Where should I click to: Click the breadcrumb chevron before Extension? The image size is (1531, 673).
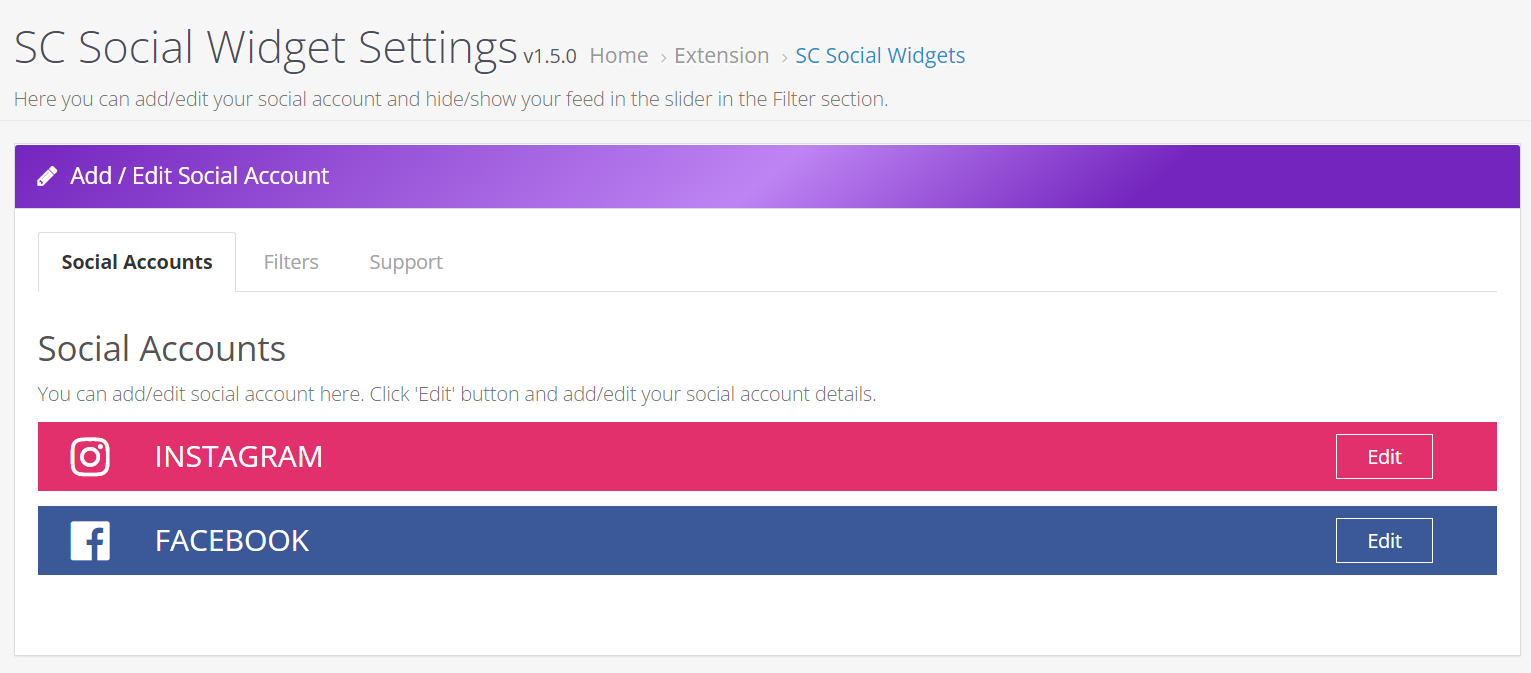[x=663, y=57]
